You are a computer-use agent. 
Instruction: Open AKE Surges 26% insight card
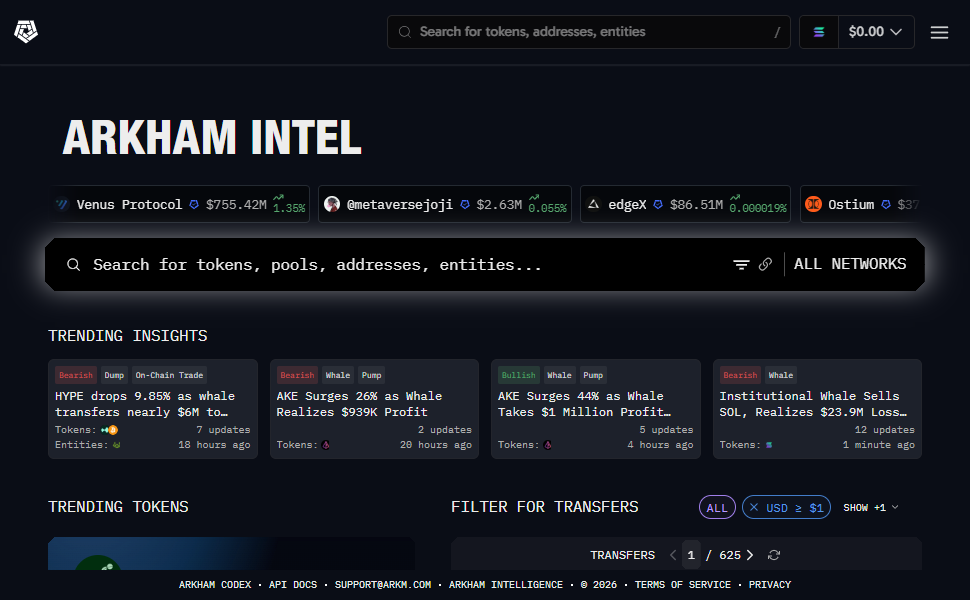(x=374, y=409)
